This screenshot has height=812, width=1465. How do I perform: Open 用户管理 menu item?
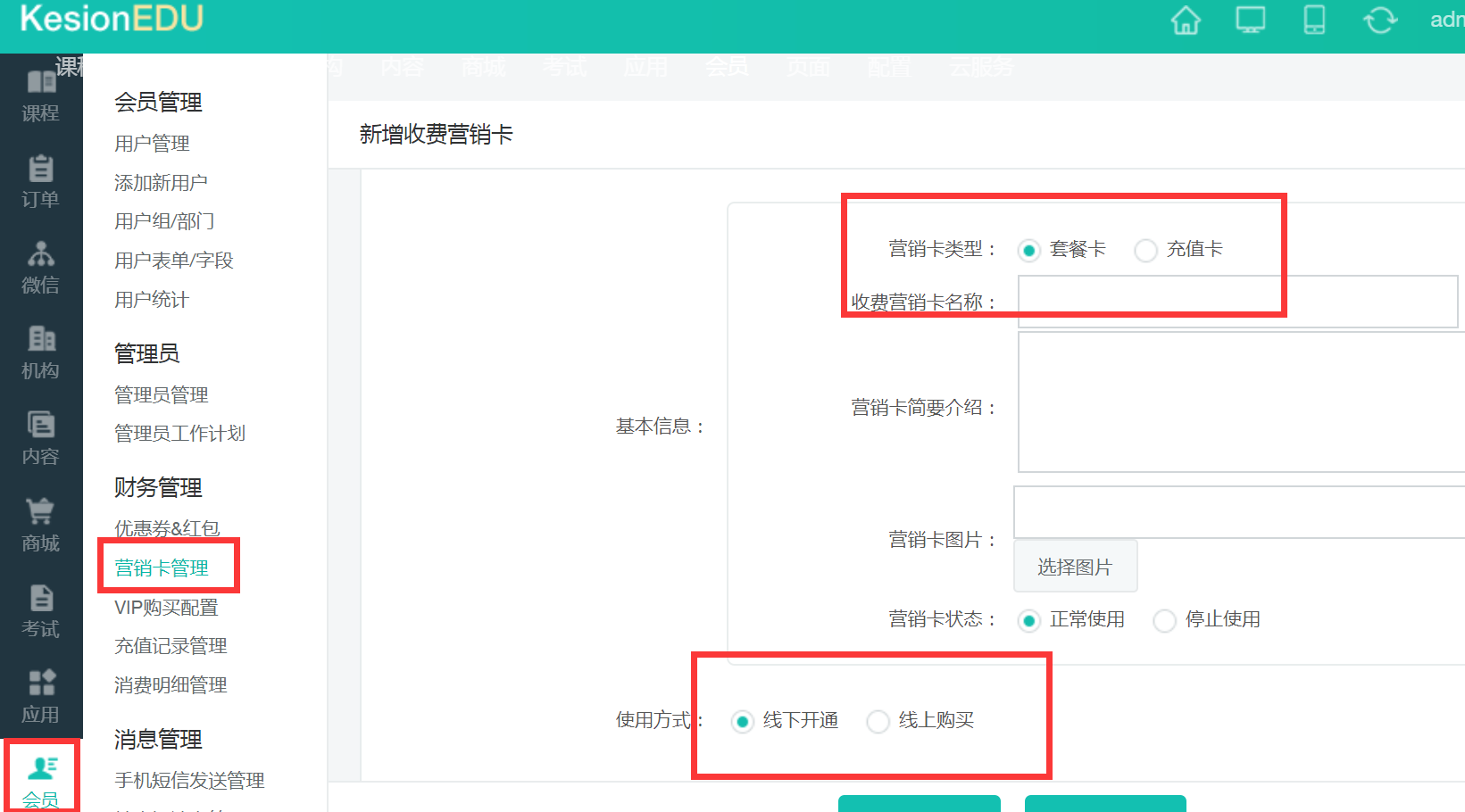click(x=152, y=144)
